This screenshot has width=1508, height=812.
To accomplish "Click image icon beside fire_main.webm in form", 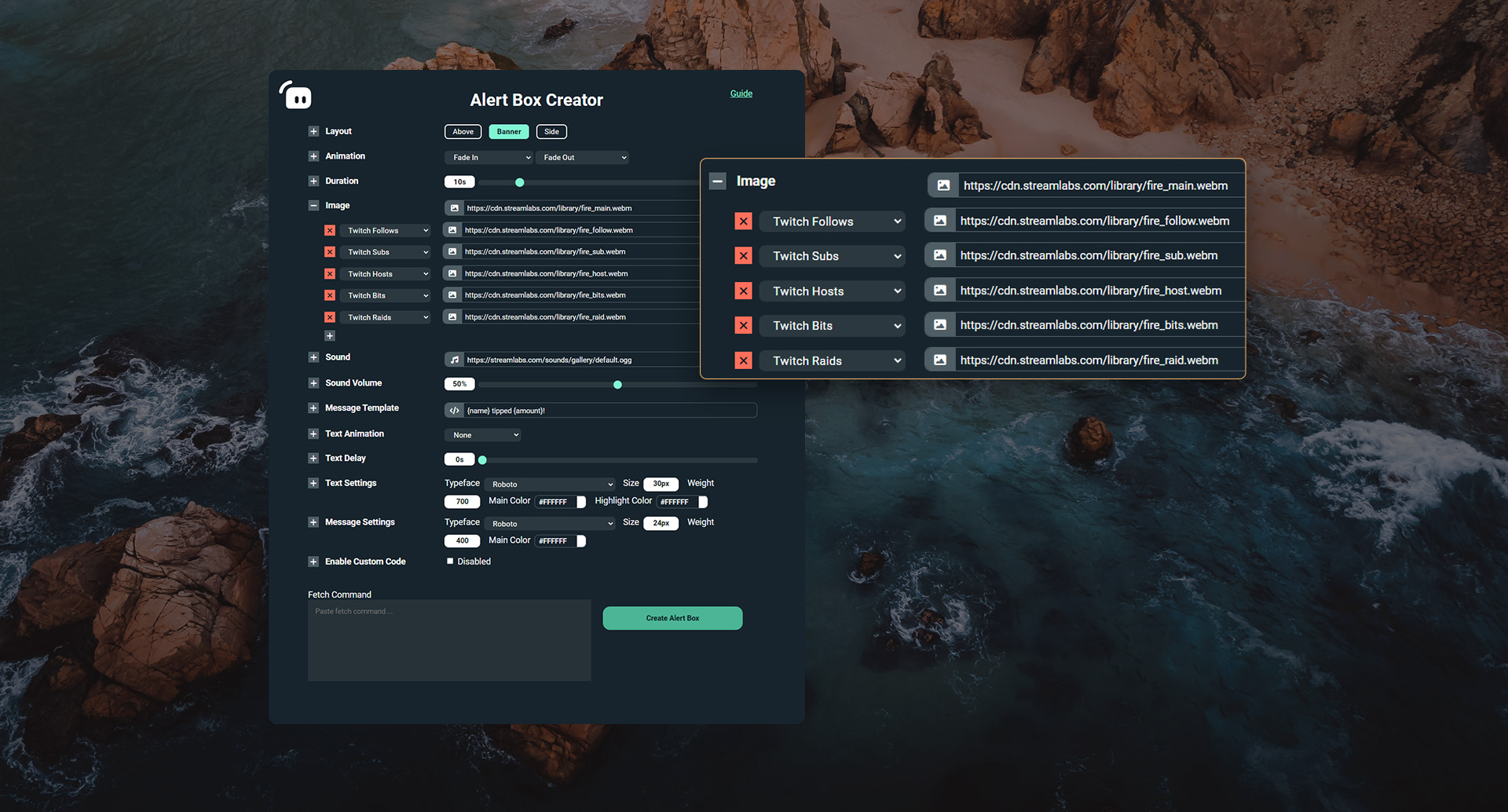I will (454, 208).
